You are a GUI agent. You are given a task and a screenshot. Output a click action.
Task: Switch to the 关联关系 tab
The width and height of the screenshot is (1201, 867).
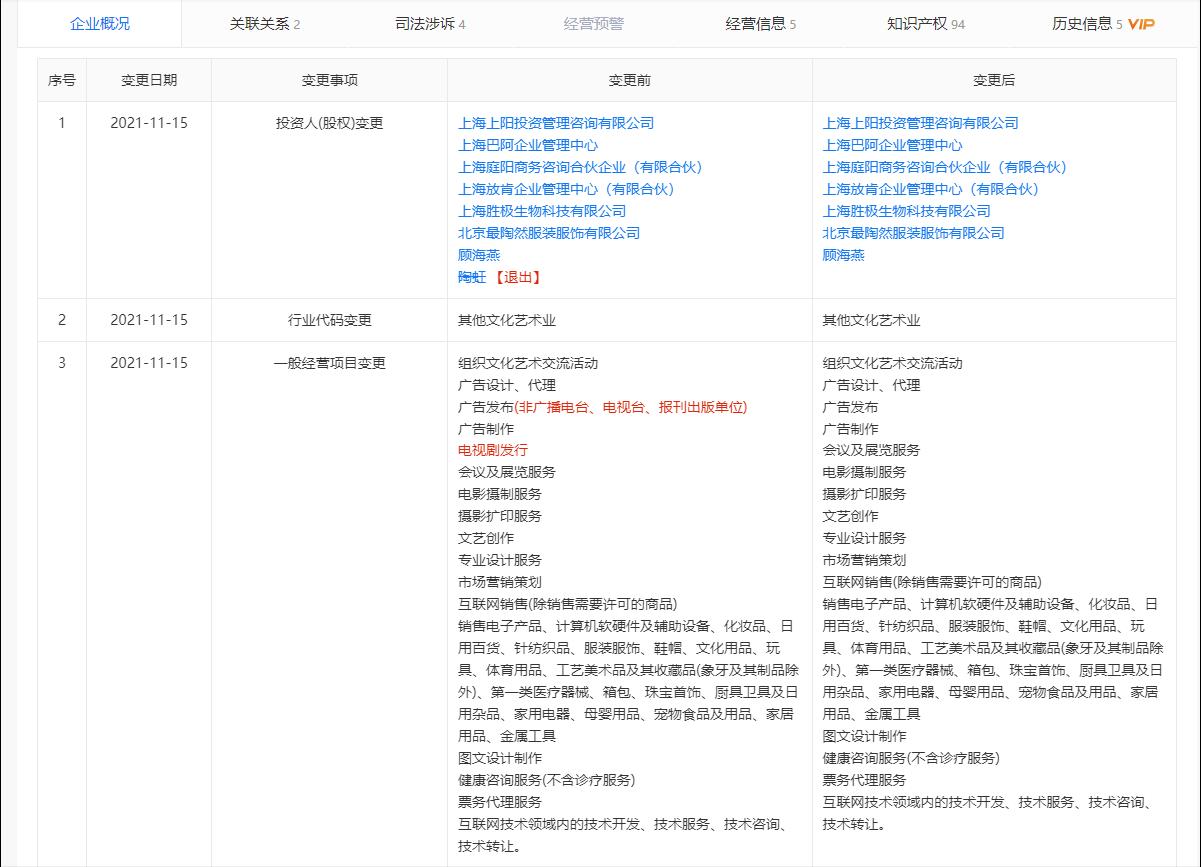256,24
